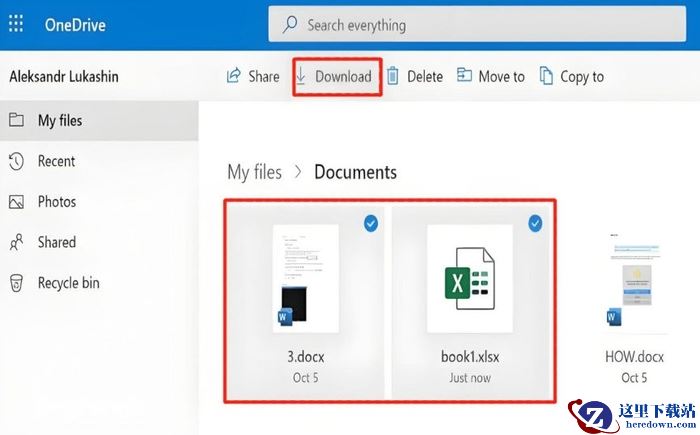Viewport: 700px width, 435px height.
Task: Click the My files folder icon in sidebar
Action: pyautogui.click(x=17, y=120)
